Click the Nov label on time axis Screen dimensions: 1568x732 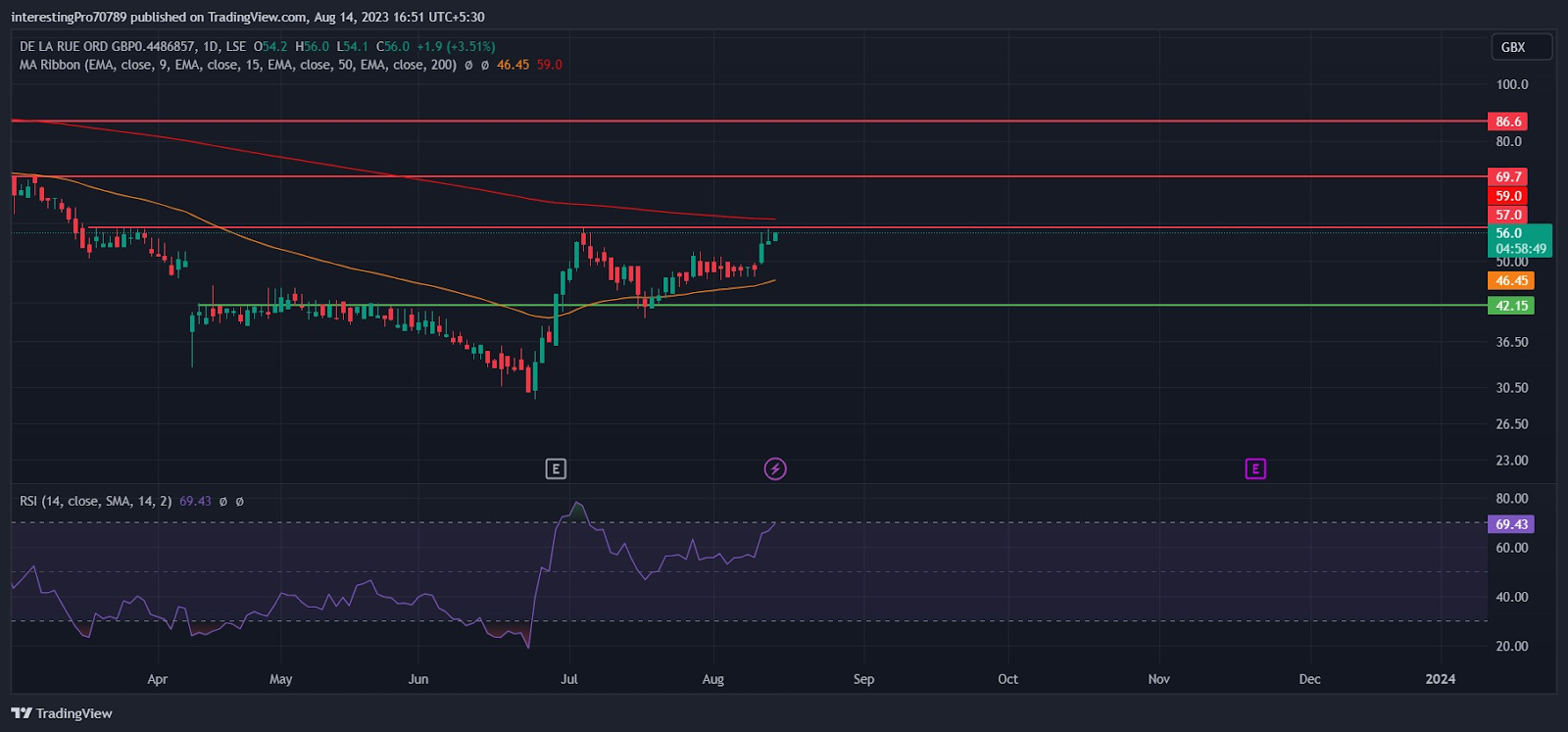(1158, 679)
